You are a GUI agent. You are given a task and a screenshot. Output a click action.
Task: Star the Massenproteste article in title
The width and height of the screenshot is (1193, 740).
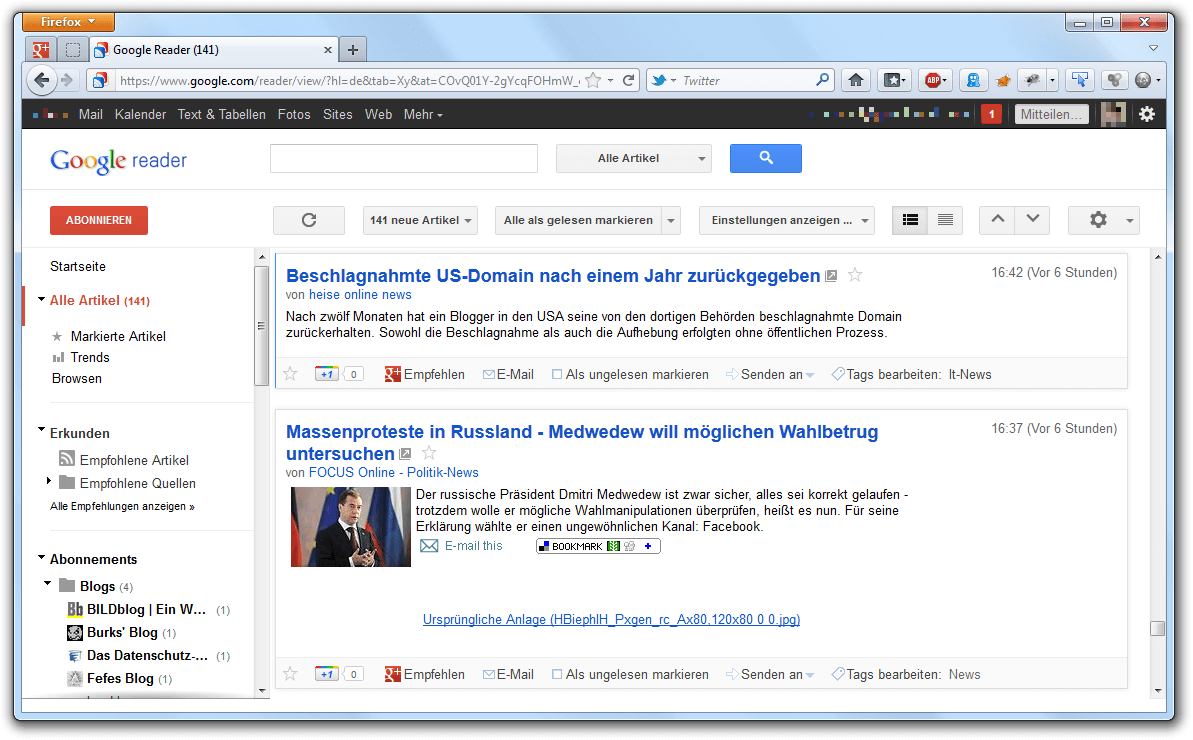429,453
